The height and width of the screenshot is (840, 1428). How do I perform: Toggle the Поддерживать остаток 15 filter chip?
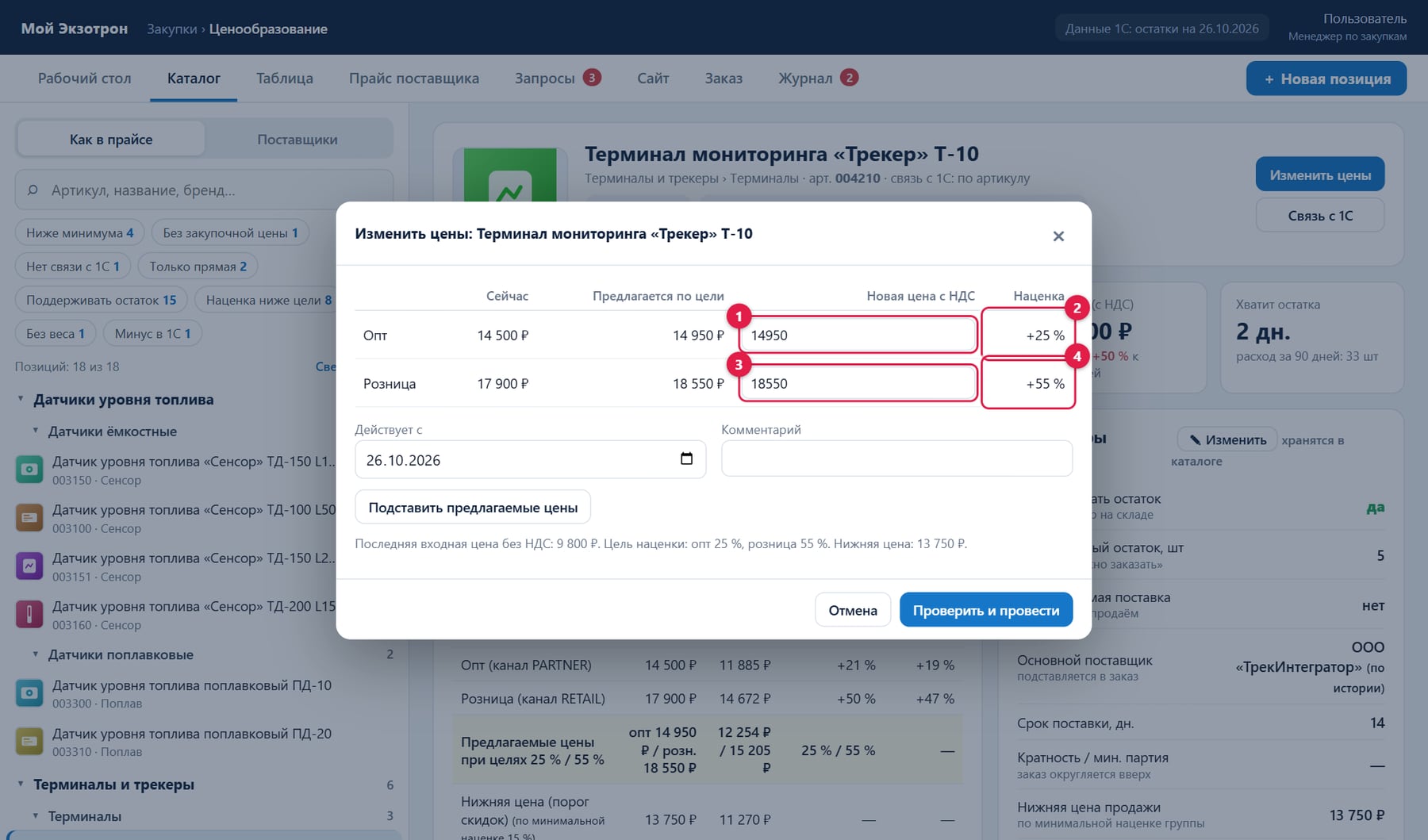[x=101, y=300]
